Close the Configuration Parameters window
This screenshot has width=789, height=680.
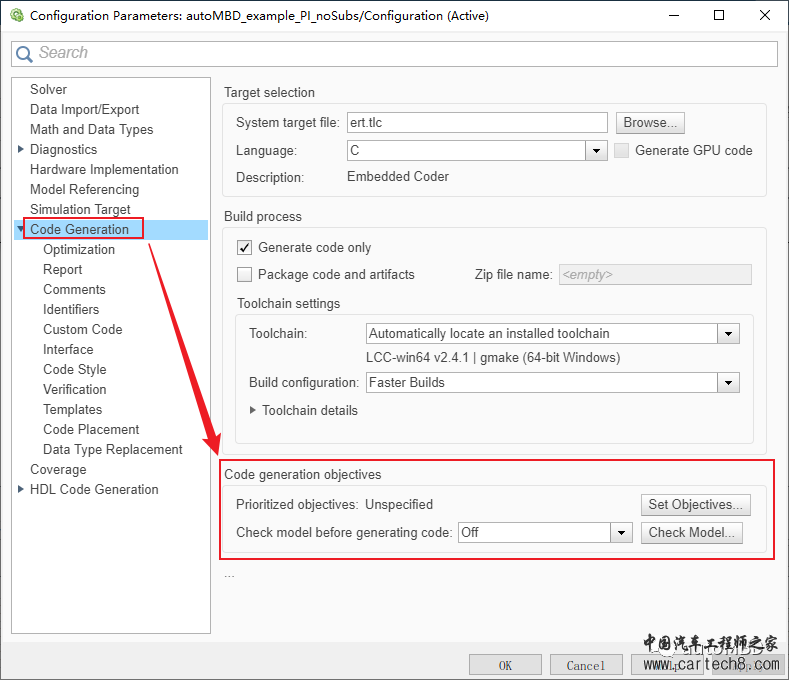coord(765,15)
